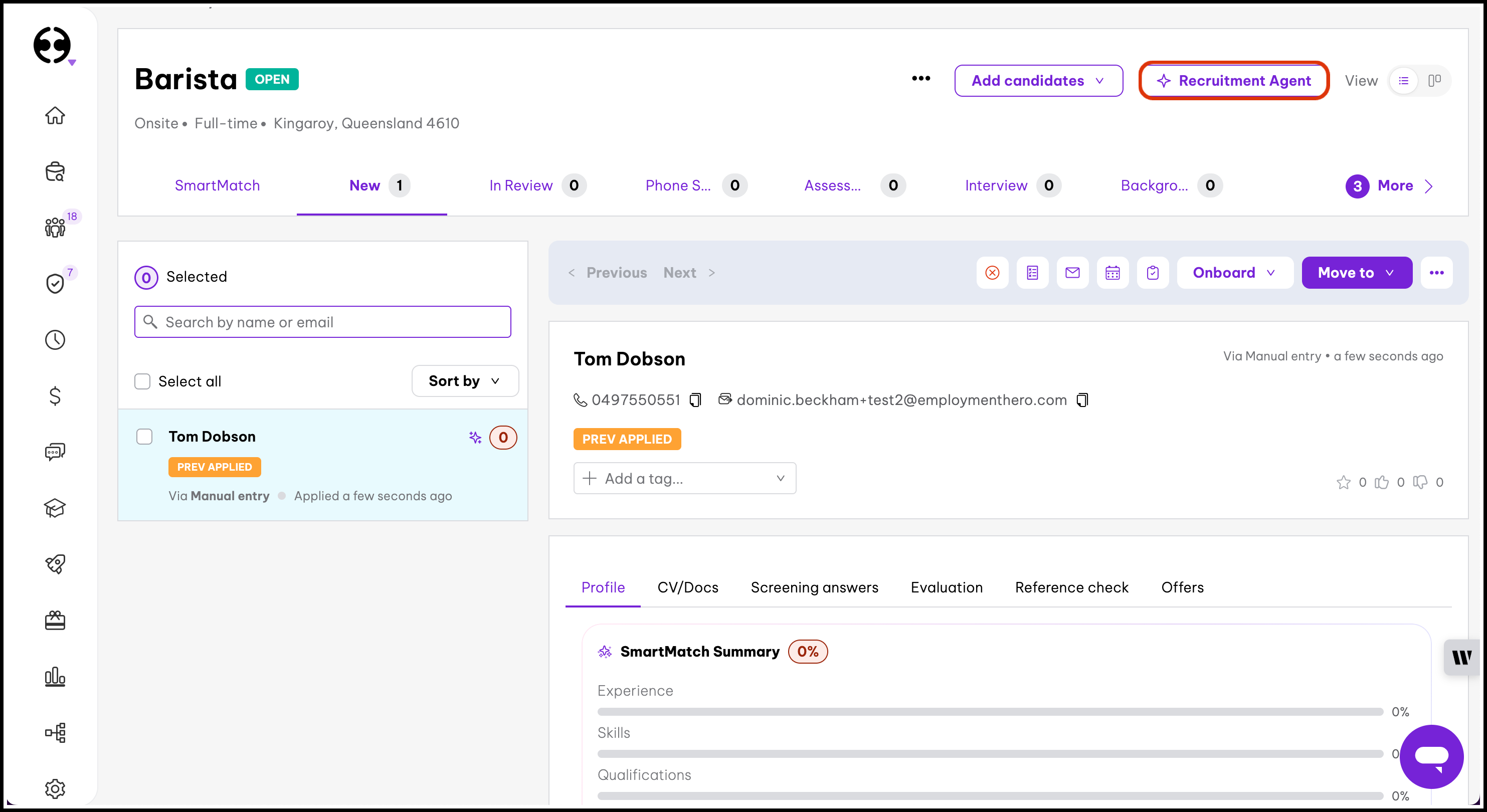Click the calendar schedule interview icon
This screenshot has width=1487, height=812.
(1112, 273)
